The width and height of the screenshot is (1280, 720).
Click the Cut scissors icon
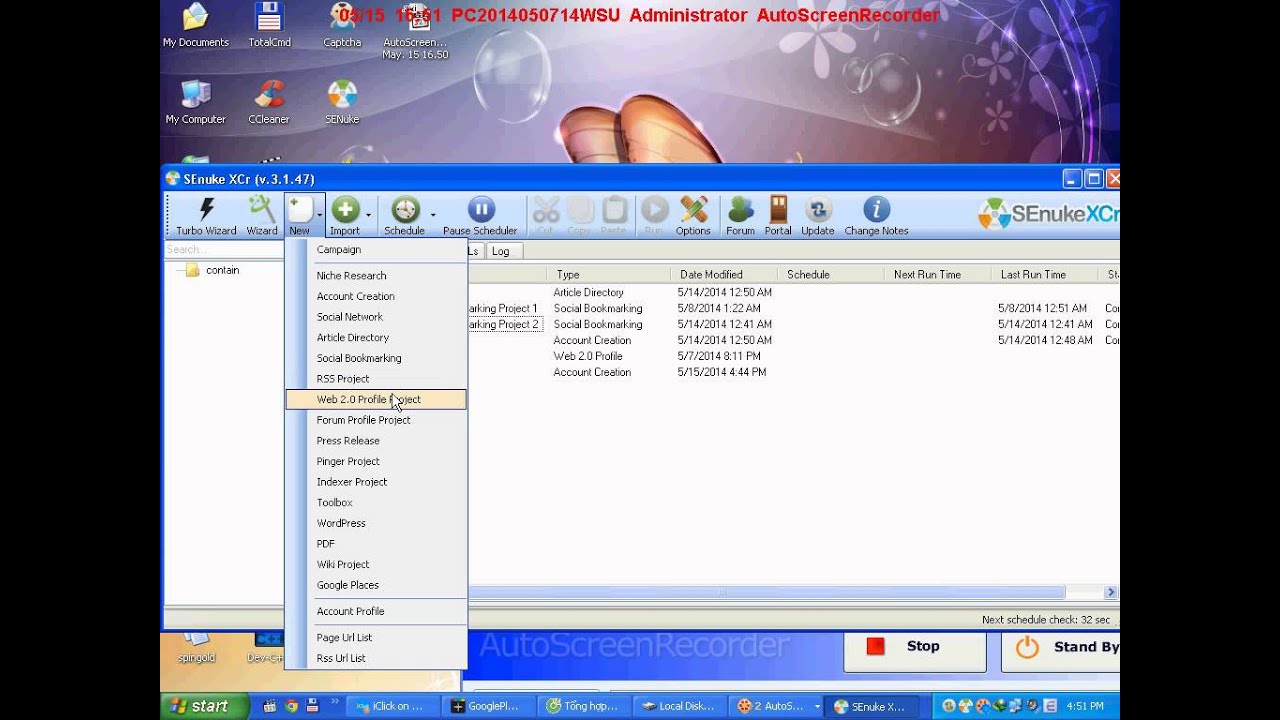[x=545, y=215]
